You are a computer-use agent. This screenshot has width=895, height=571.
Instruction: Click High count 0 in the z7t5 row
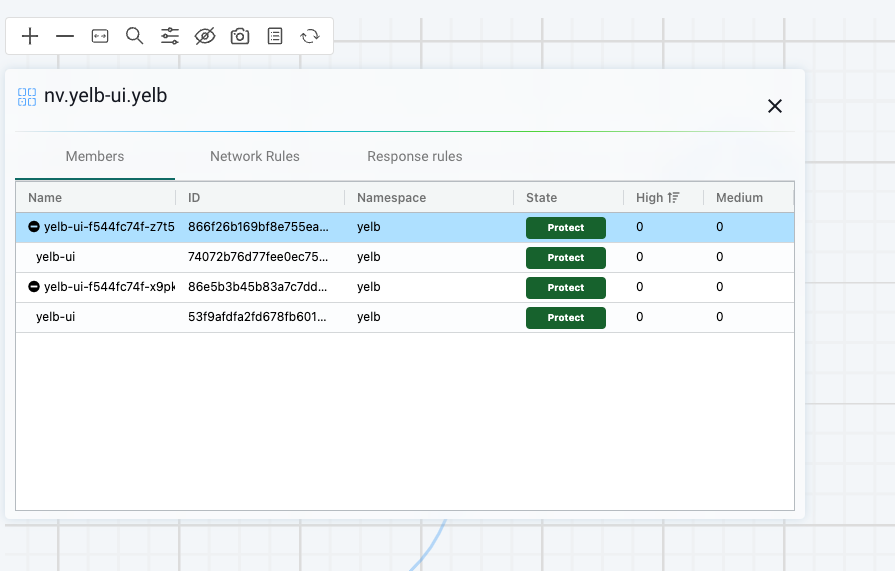[x=640, y=227]
